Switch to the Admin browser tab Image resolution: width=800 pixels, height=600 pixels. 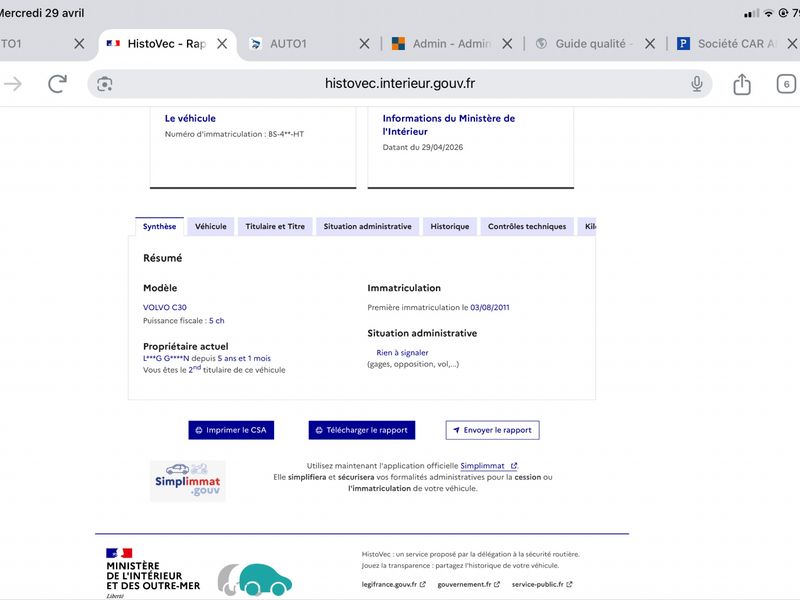coord(442,44)
